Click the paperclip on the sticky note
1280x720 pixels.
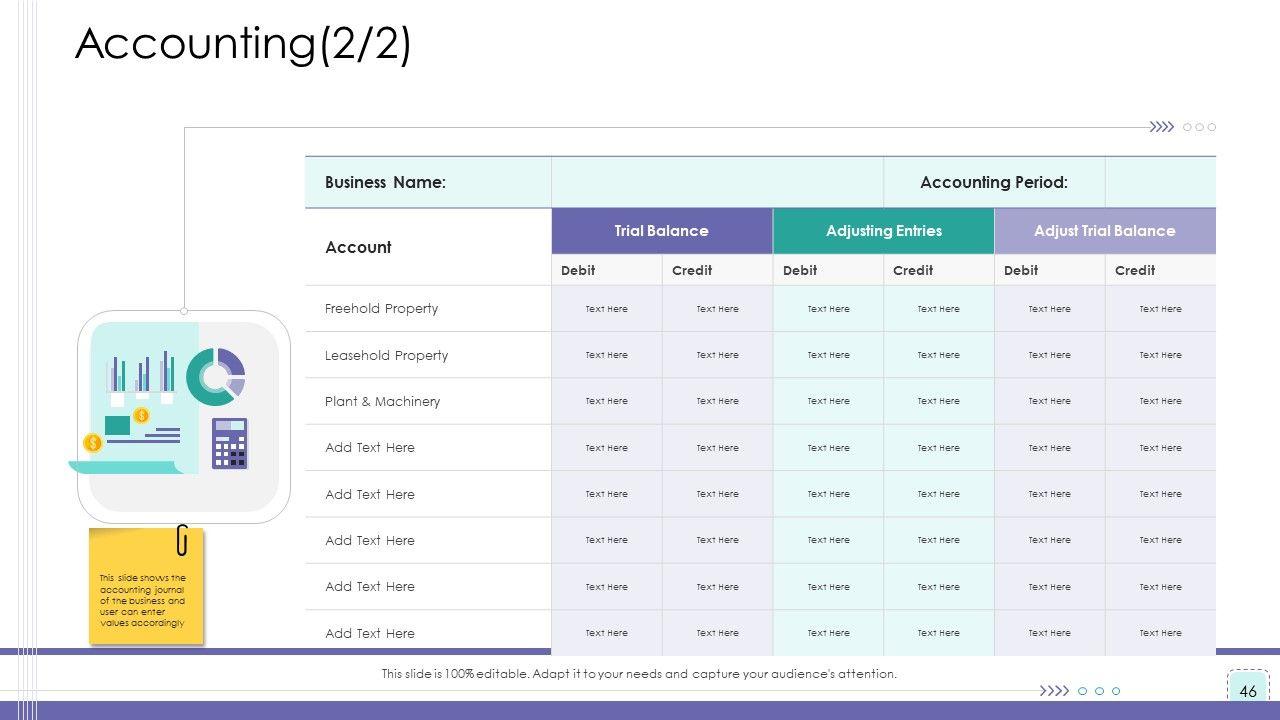182,540
